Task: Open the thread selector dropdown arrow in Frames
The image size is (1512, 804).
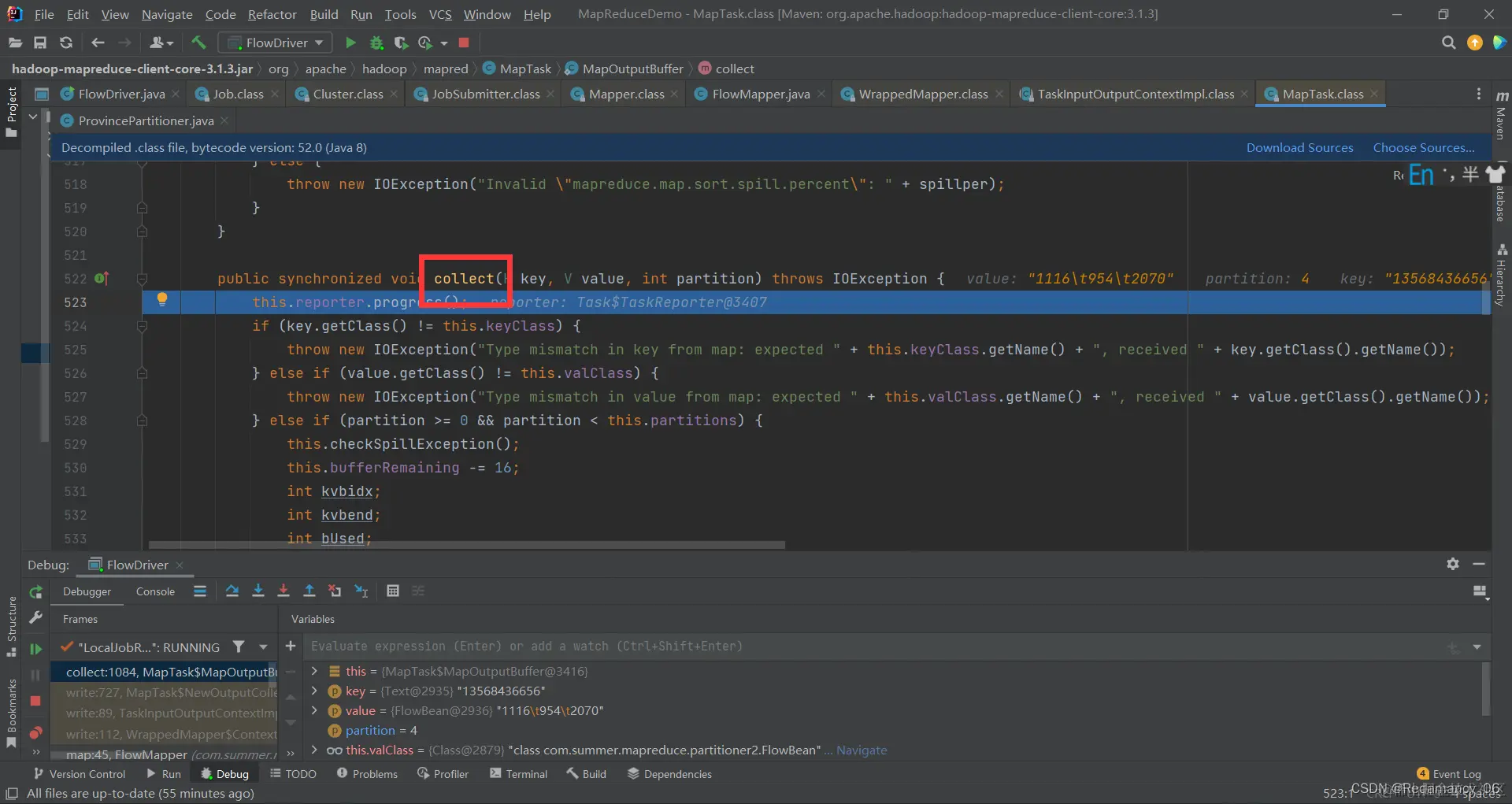Action: pyautogui.click(x=263, y=647)
